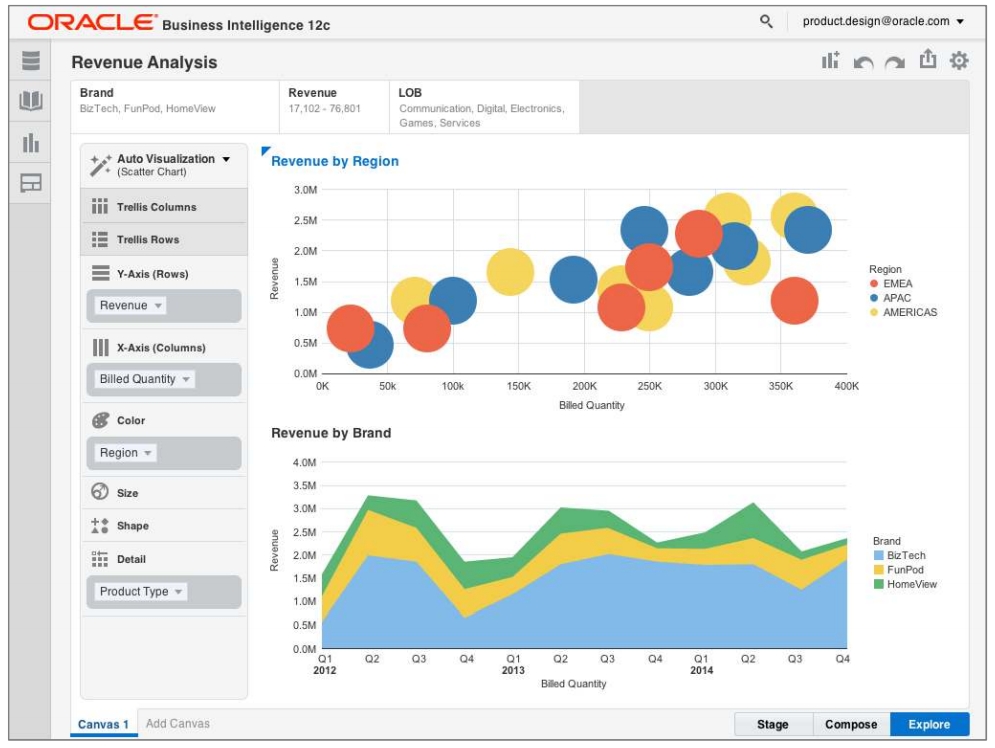995x748 pixels.
Task: Click the Auto Visualization magic wand icon
Action: pyautogui.click(x=100, y=164)
